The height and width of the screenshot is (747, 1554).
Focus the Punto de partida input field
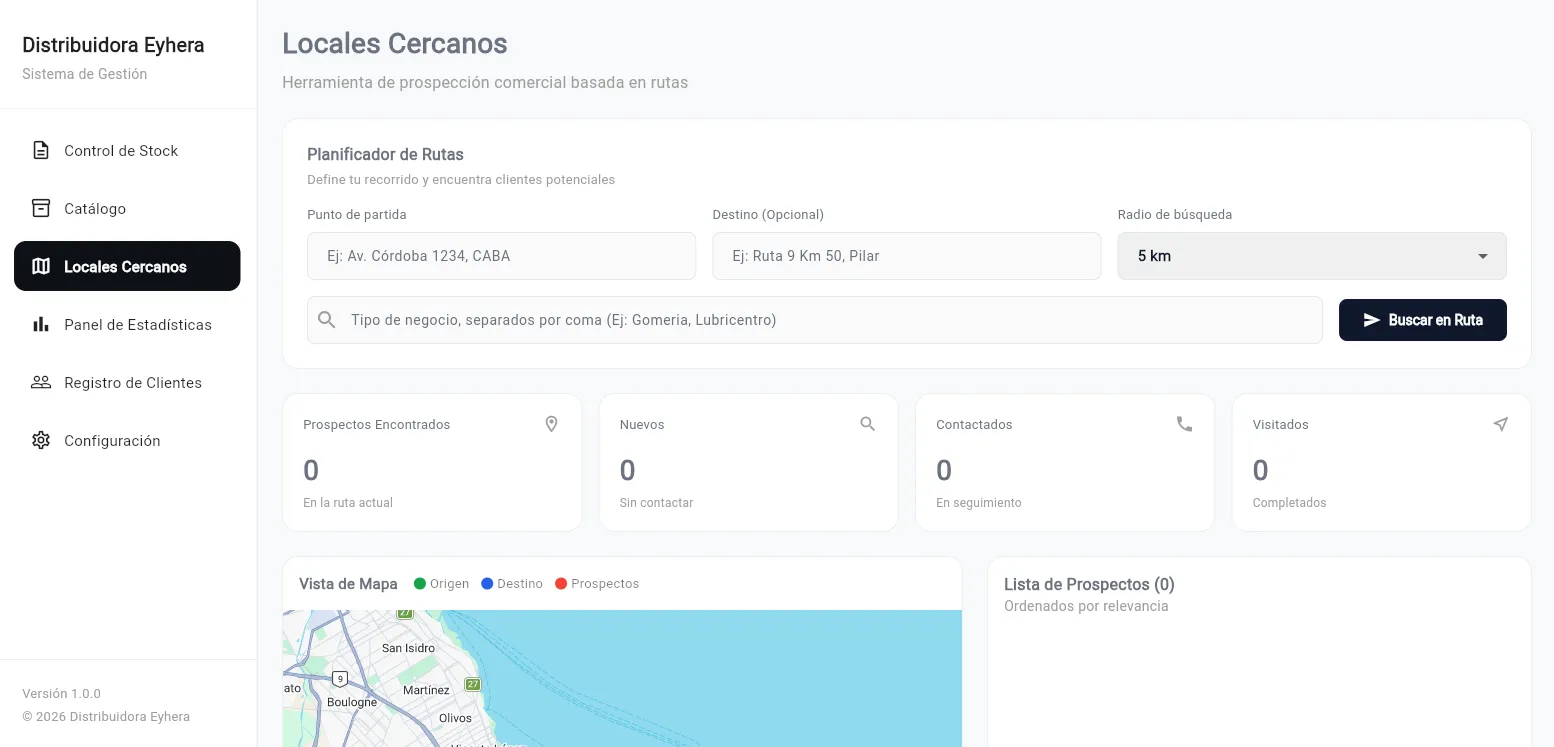(501, 256)
